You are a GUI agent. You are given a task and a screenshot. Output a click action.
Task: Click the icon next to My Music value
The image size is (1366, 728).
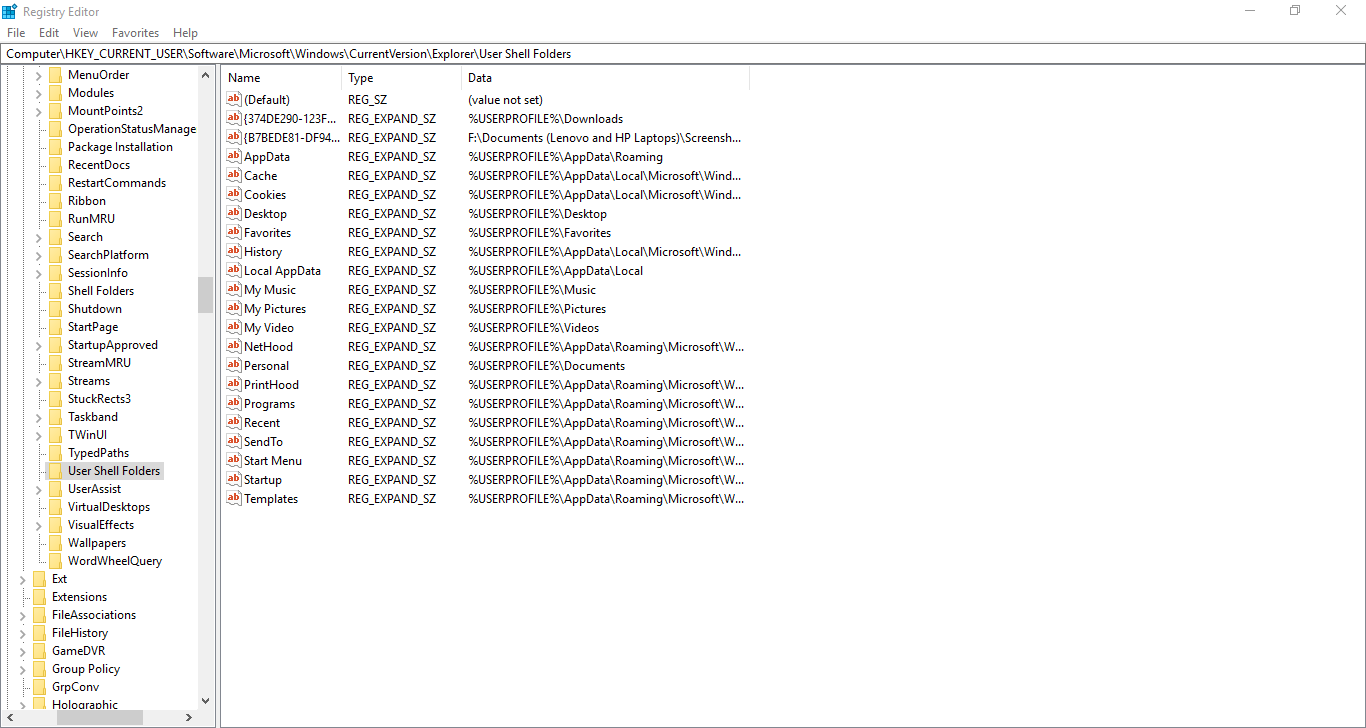tap(234, 289)
